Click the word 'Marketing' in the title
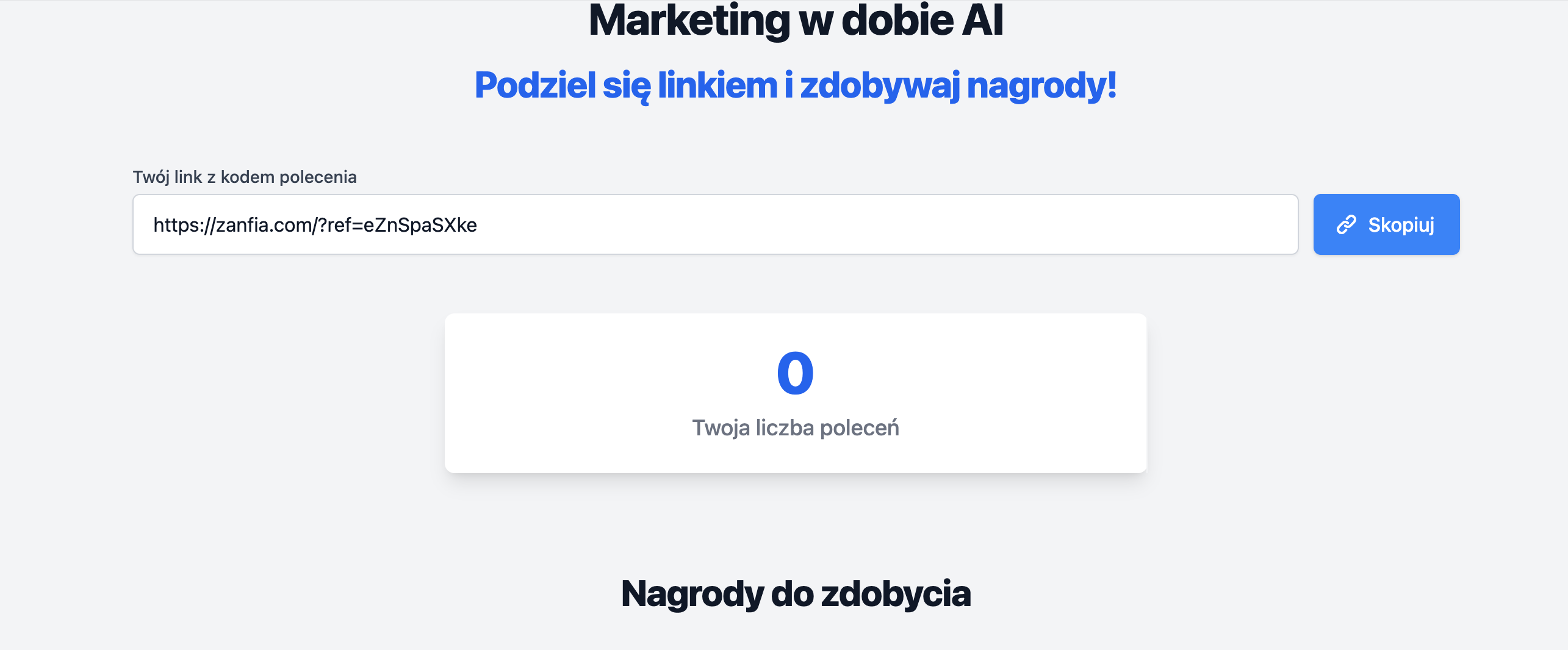 click(x=689, y=21)
